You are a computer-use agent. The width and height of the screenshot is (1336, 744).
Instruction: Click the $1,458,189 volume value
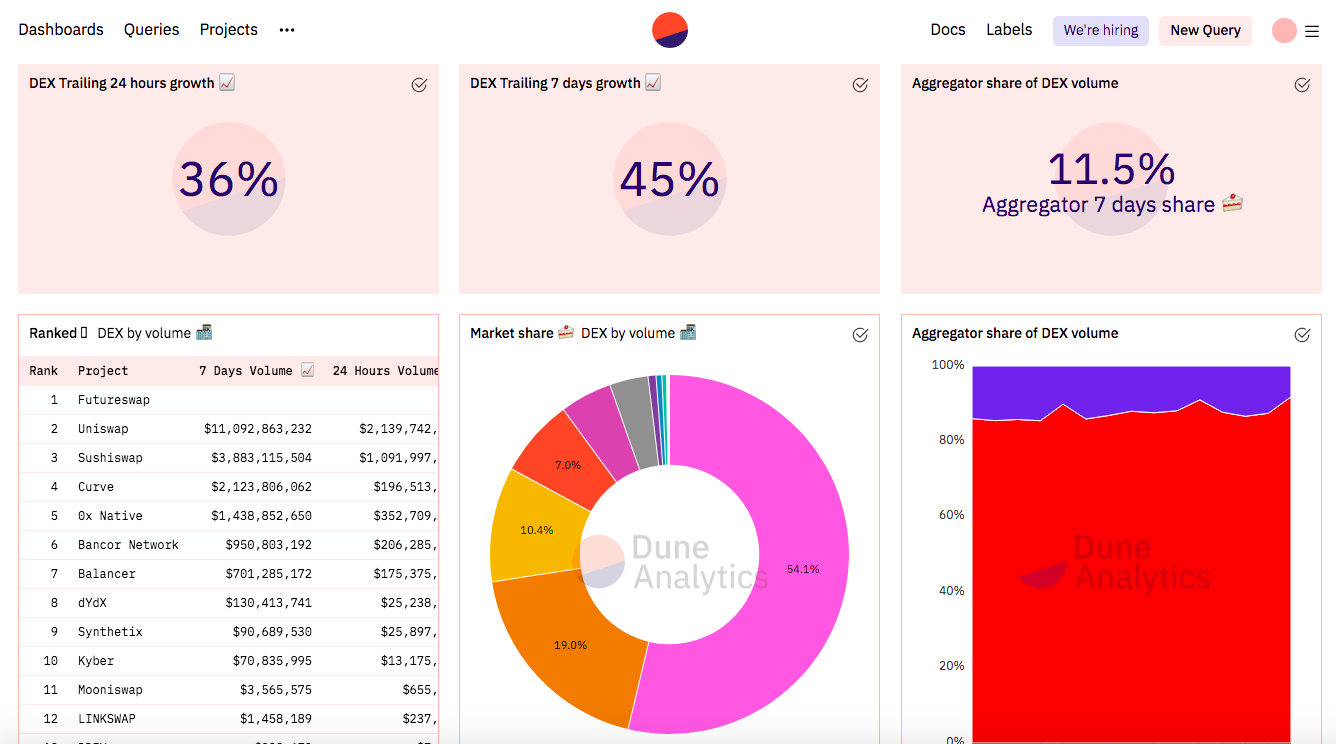click(x=276, y=719)
